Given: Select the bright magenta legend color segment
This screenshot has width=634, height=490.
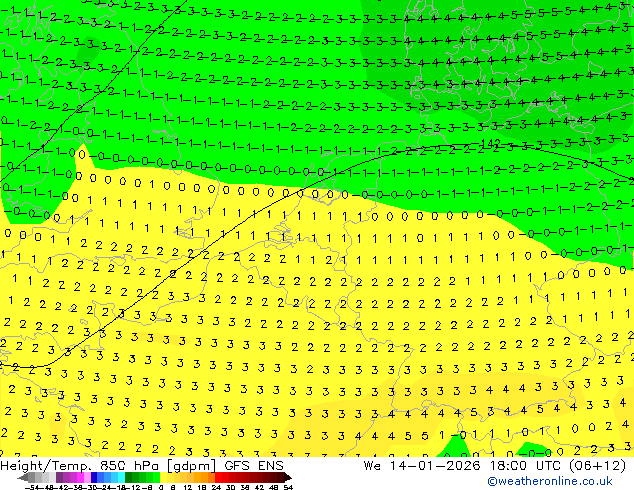Looking at the screenshot, I should point(80,477).
